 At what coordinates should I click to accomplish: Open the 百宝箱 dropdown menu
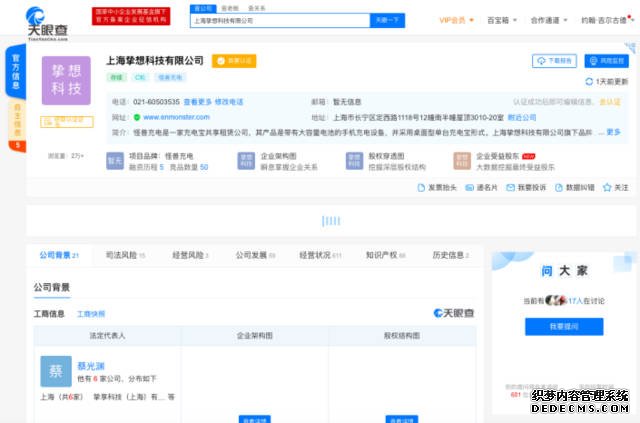[x=502, y=20]
